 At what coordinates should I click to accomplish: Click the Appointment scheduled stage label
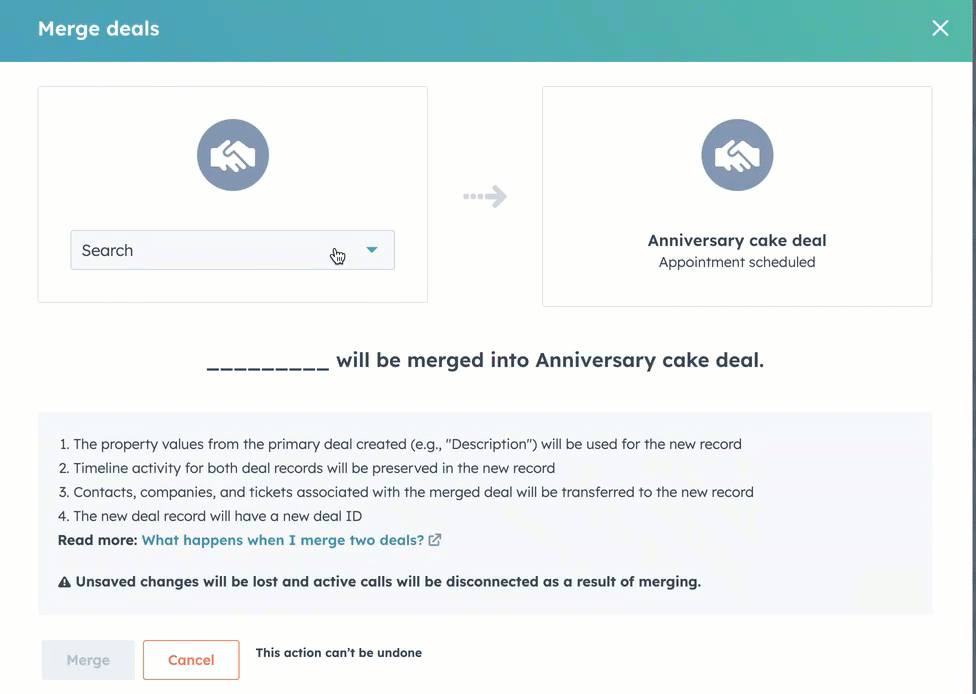click(x=737, y=263)
